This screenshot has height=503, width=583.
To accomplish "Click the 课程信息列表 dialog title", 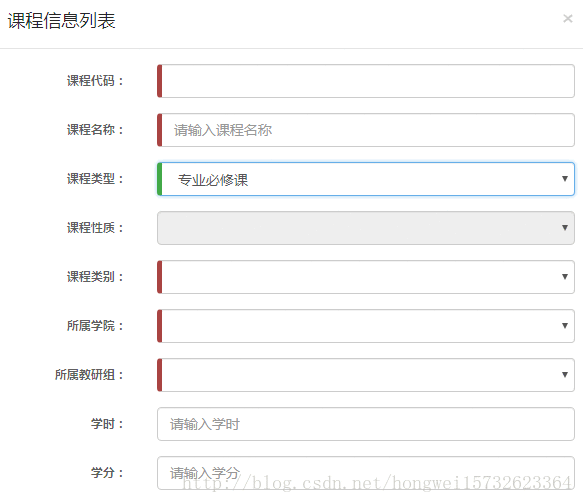I will point(61,20).
